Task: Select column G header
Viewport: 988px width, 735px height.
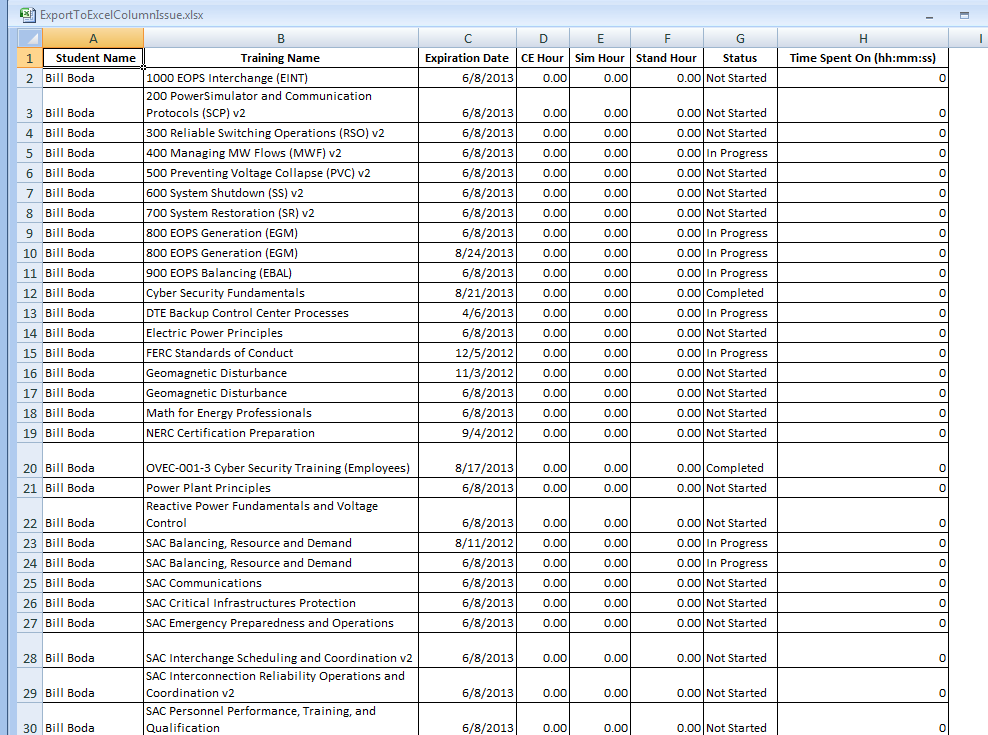Action: pyautogui.click(x=740, y=38)
